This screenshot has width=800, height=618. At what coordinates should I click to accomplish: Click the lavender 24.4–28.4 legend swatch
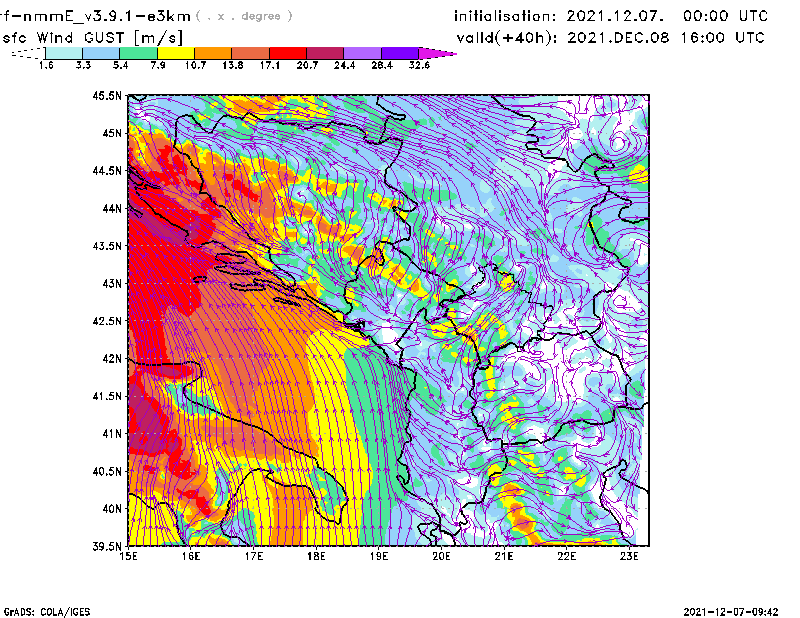pyautogui.click(x=363, y=53)
